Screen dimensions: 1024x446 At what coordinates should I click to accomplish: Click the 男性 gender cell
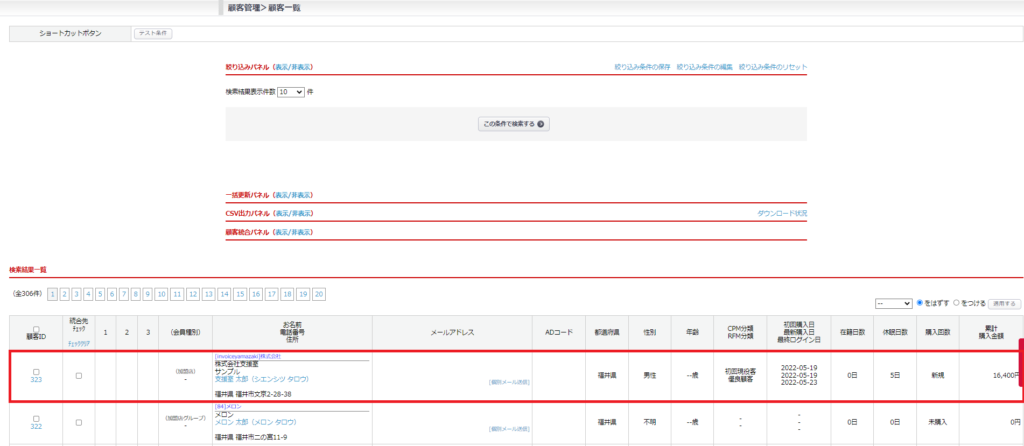[x=649, y=375]
